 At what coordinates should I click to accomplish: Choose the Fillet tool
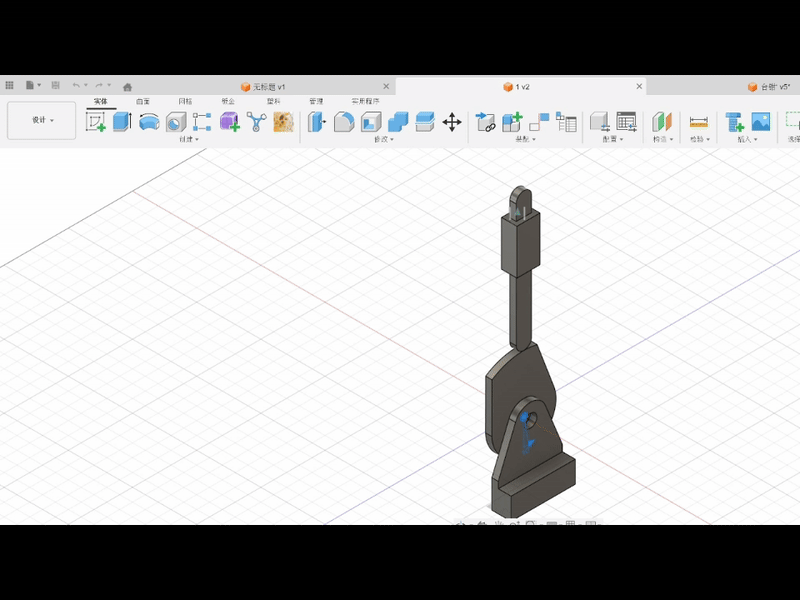point(344,122)
